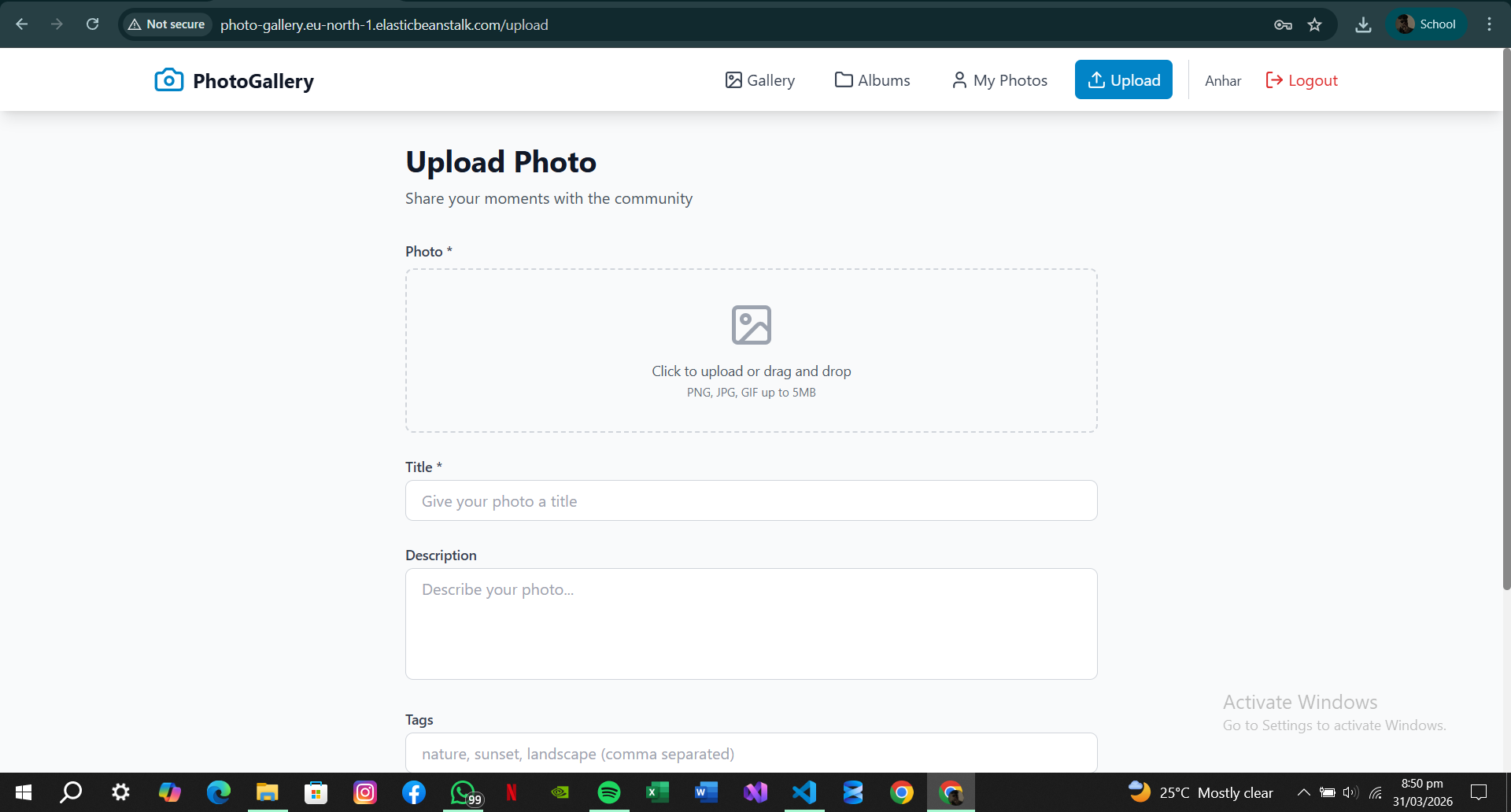
Task: Click the page's vertical scrollbar
Action: 1506,315
